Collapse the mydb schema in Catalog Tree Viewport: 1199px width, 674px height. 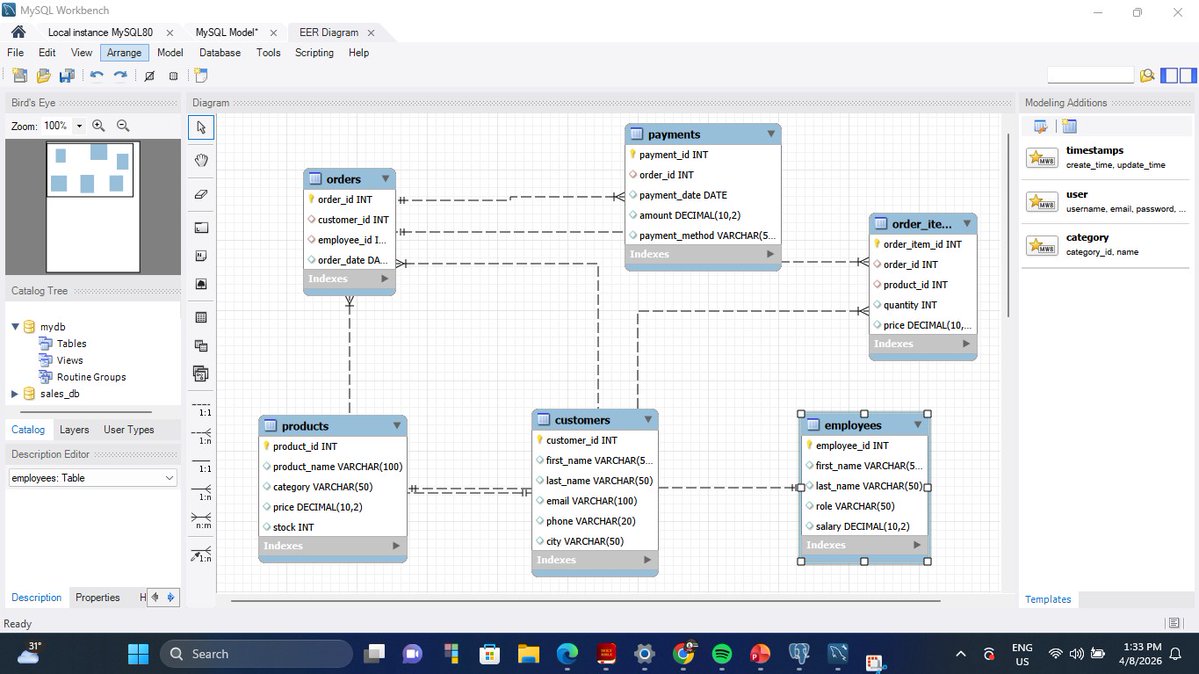pos(14,326)
